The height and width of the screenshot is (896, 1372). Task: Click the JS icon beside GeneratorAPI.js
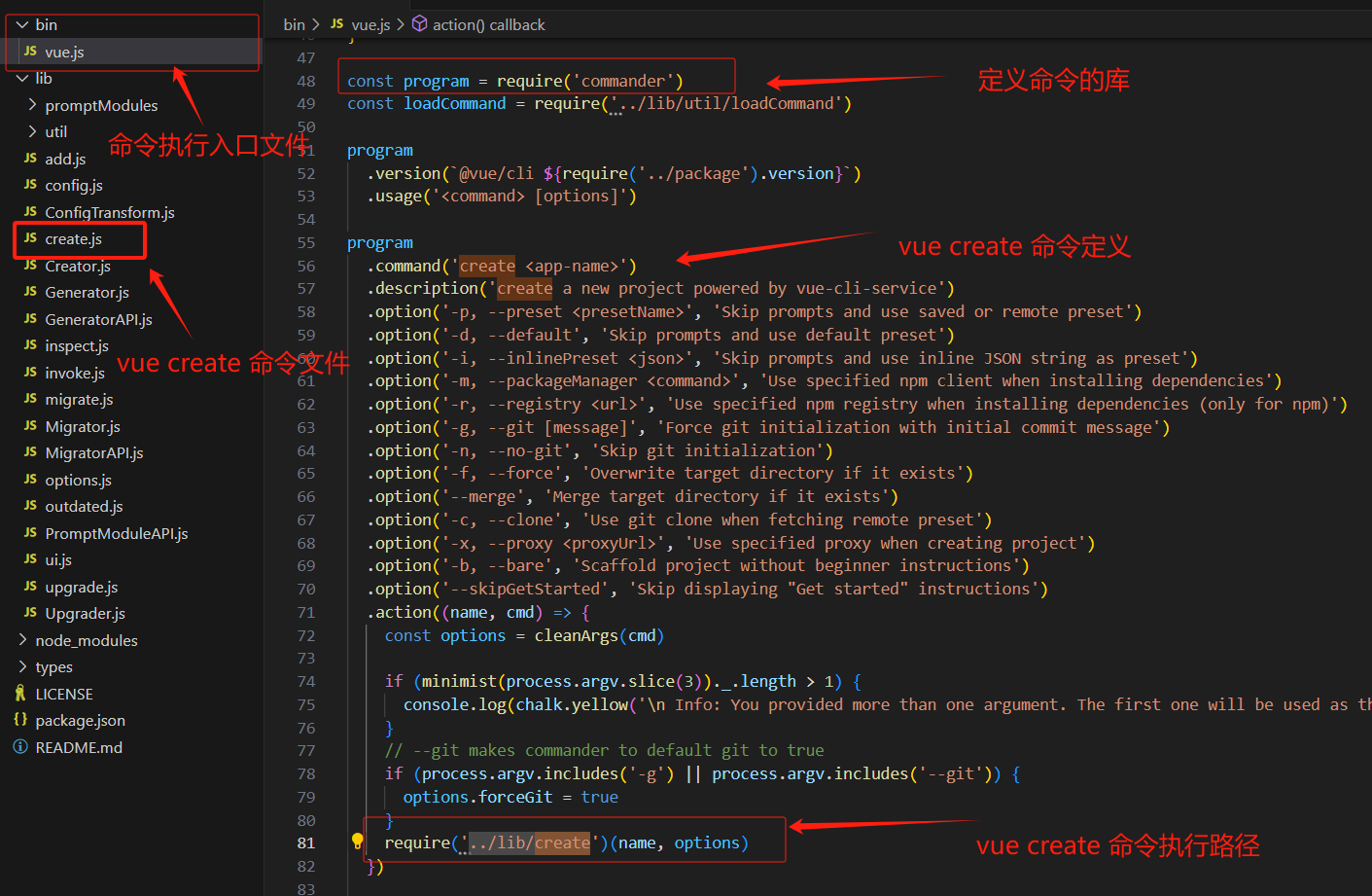[x=30, y=319]
